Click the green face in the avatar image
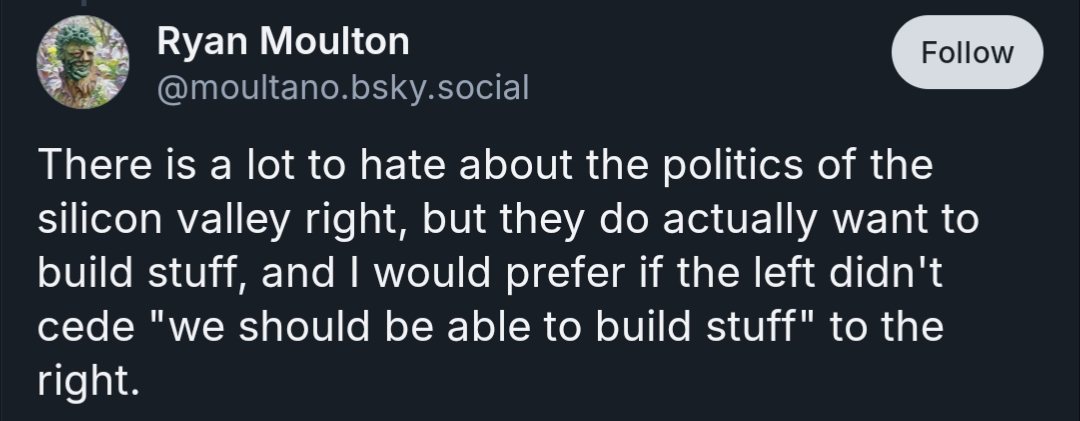This screenshot has height=421, width=1080. coord(79,55)
